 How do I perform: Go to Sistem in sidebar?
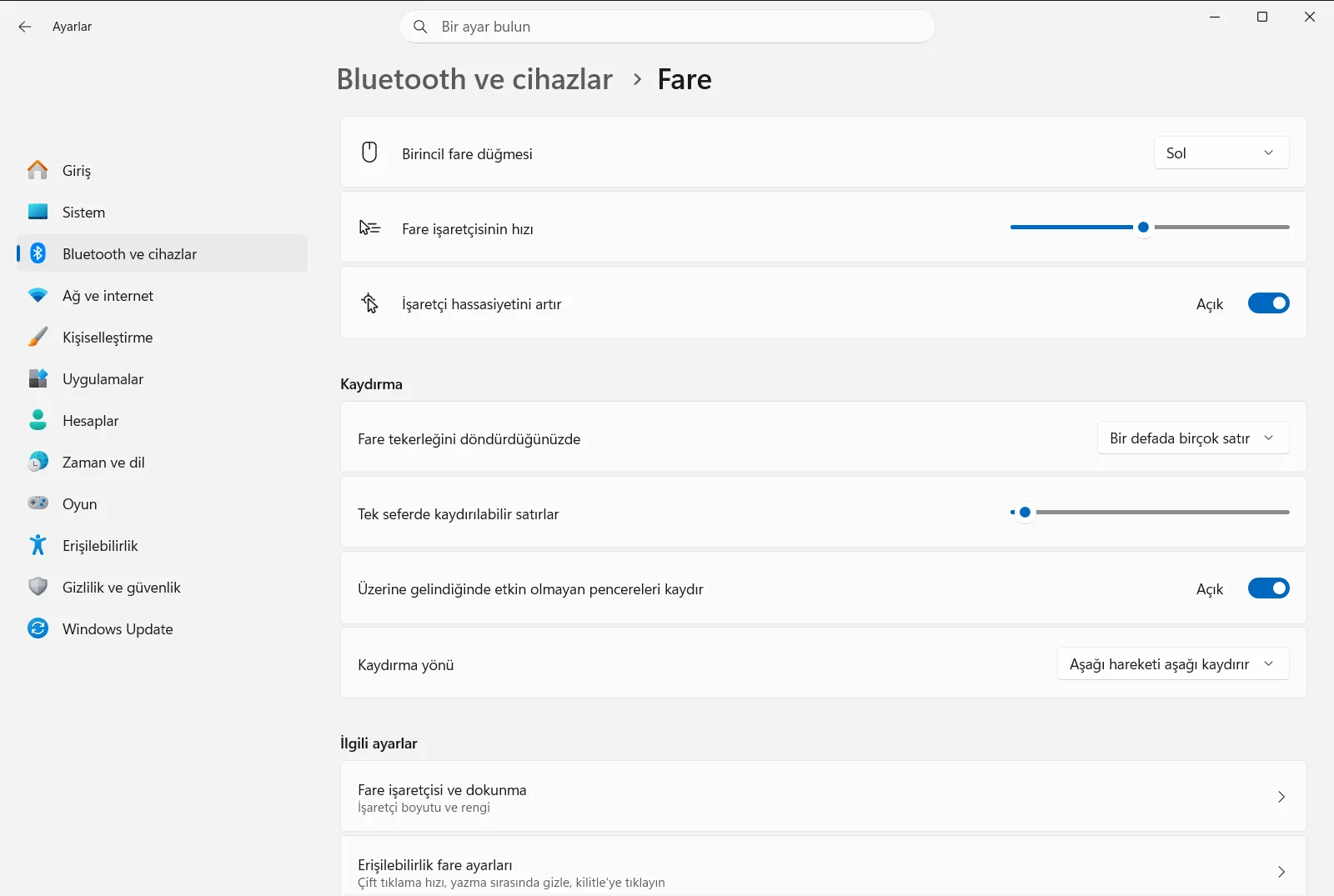point(162,212)
